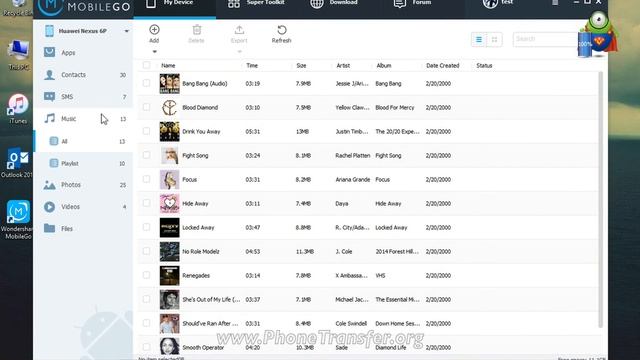Viewport: 640px width, 360px height.
Task: Toggle the select-all checkbox in header
Action: pyautogui.click(x=147, y=65)
